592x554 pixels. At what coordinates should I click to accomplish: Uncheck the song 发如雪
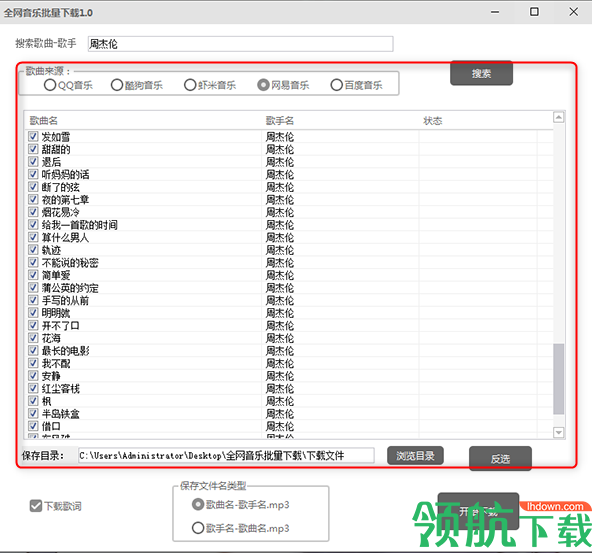coord(33,136)
